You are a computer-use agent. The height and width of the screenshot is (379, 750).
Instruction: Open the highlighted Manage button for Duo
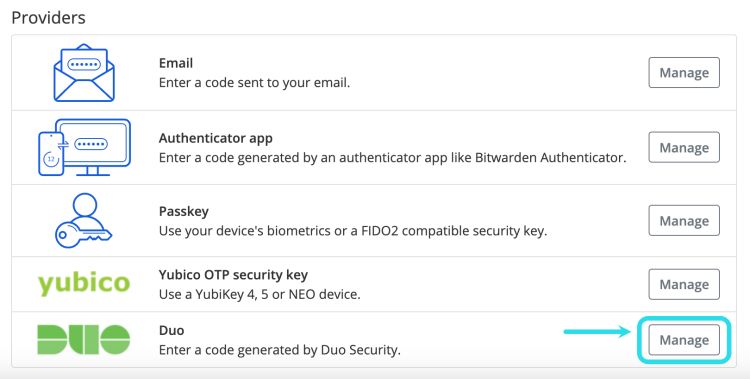pos(684,340)
